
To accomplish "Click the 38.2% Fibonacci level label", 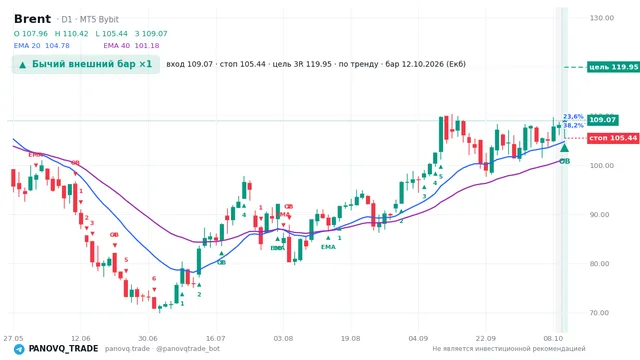I will [x=573, y=125].
